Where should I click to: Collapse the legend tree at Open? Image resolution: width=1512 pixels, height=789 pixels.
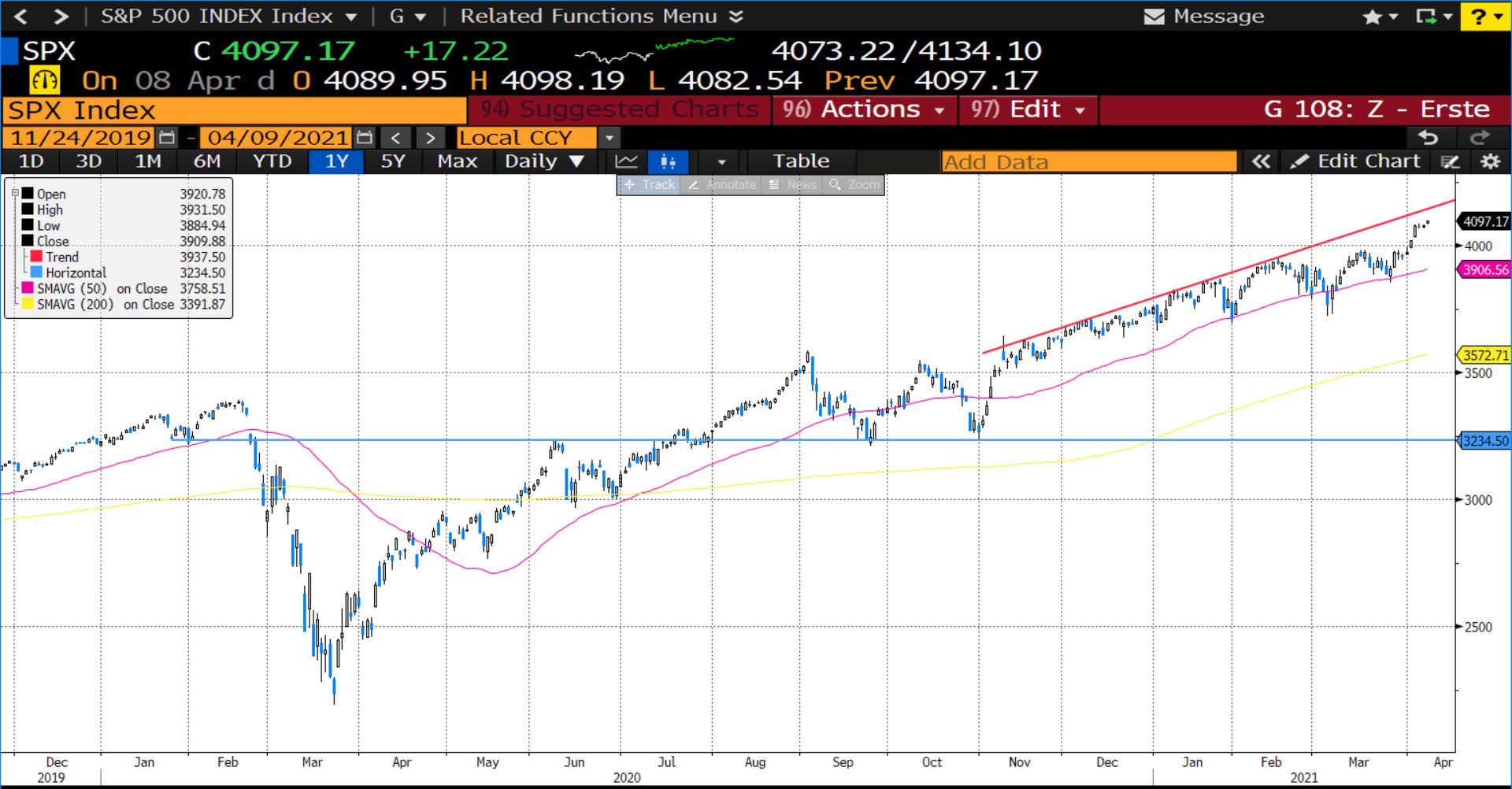pyautogui.click(x=15, y=193)
